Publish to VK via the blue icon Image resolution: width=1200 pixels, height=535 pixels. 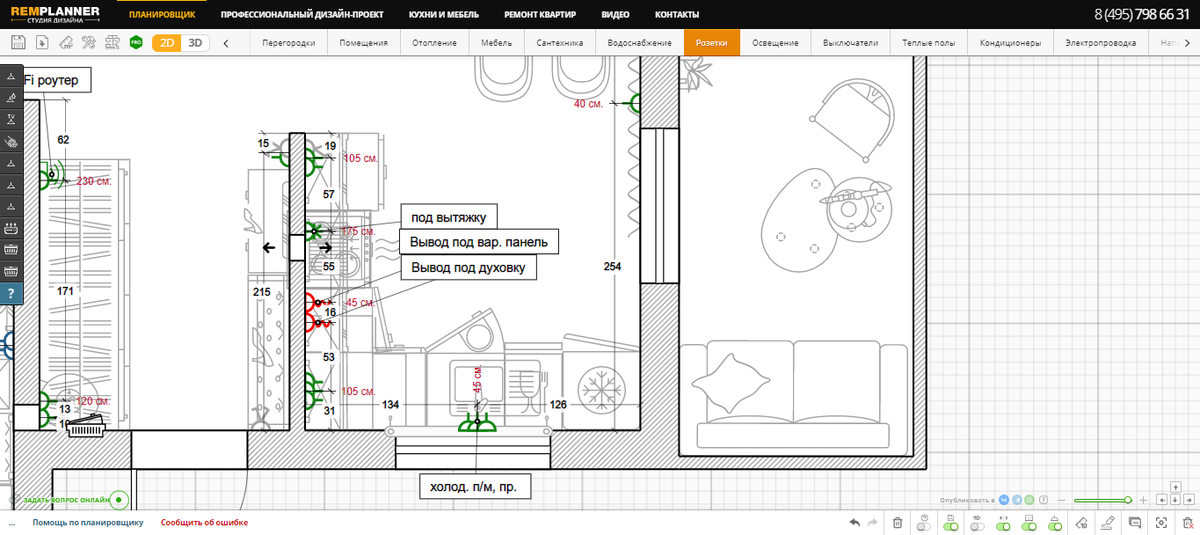pyautogui.click(x=1003, y=499)
